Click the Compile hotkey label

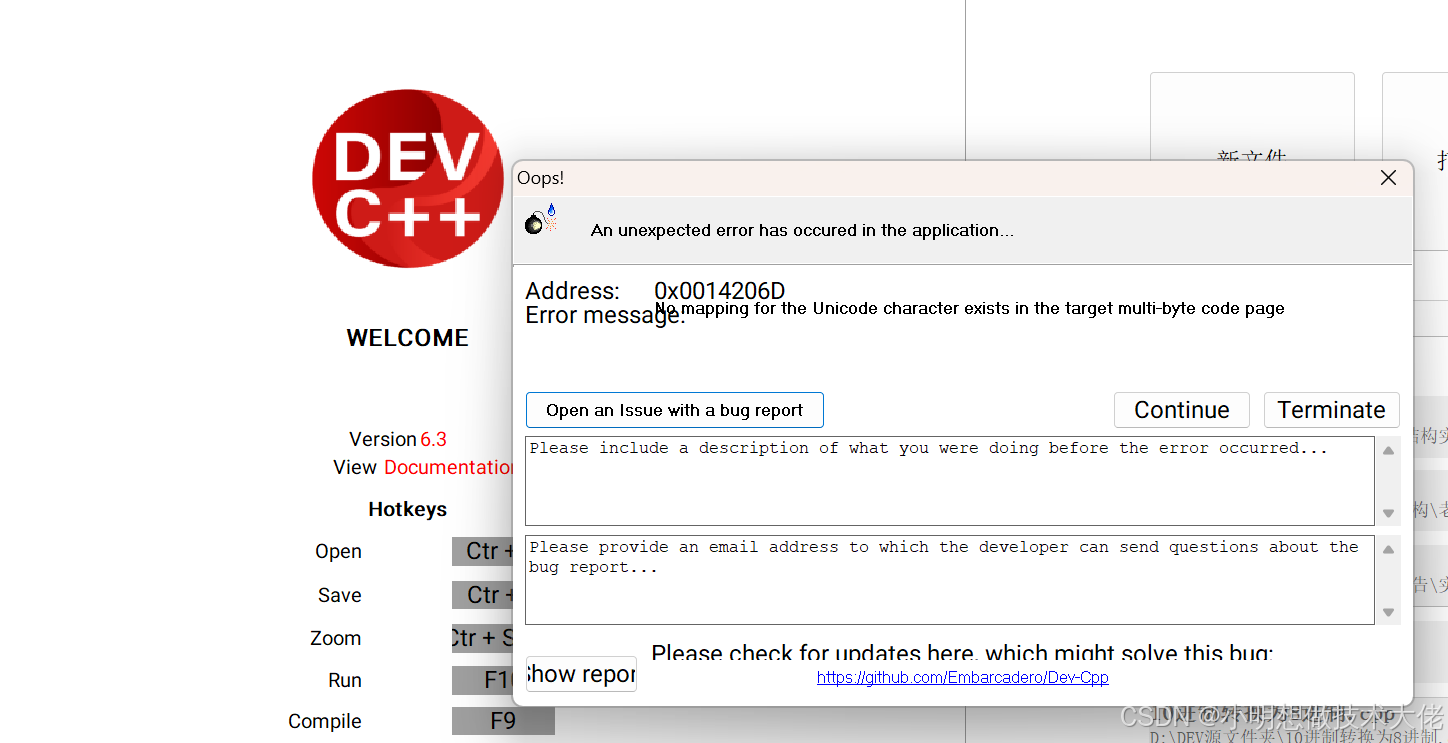tap(325, 722)
